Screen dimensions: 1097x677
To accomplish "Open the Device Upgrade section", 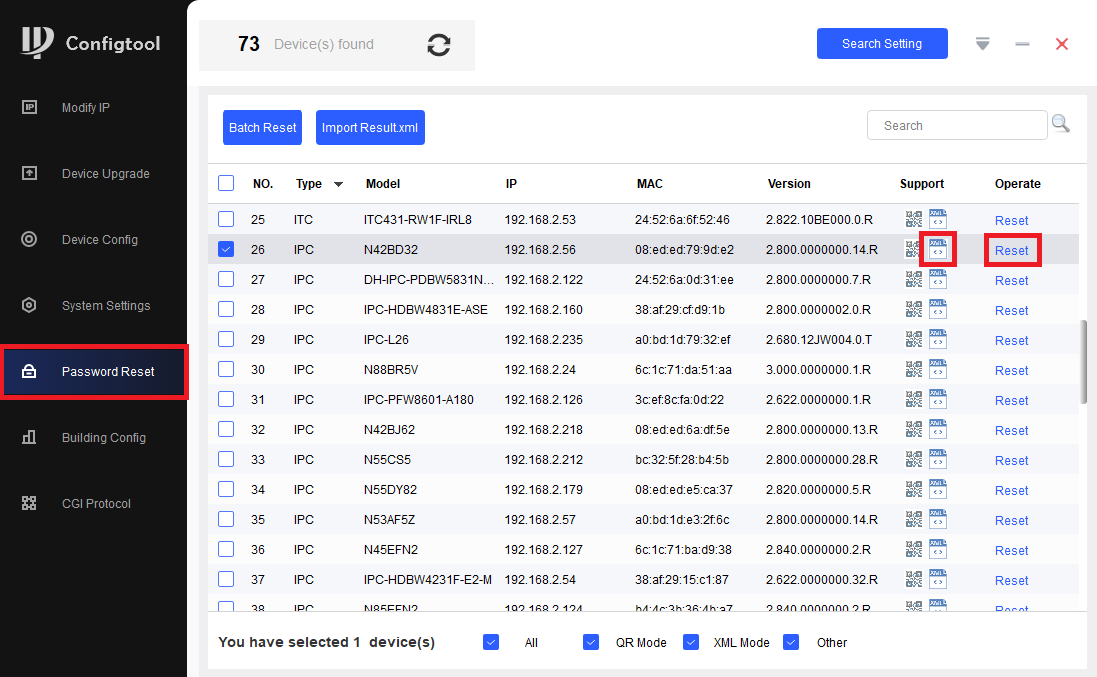I will click(105, 174).
